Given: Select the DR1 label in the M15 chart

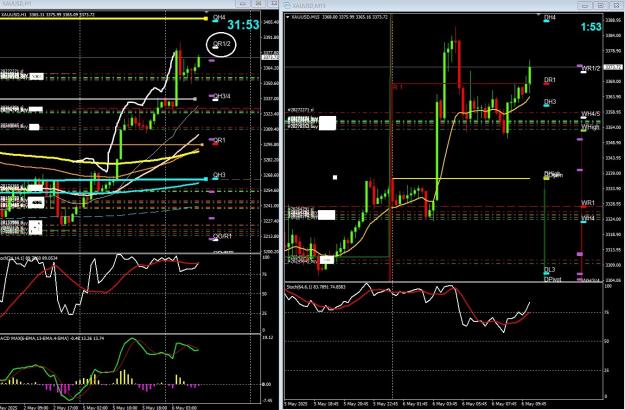Looking at the screenshot, I should pyautogui.click(x=550, y=80).
